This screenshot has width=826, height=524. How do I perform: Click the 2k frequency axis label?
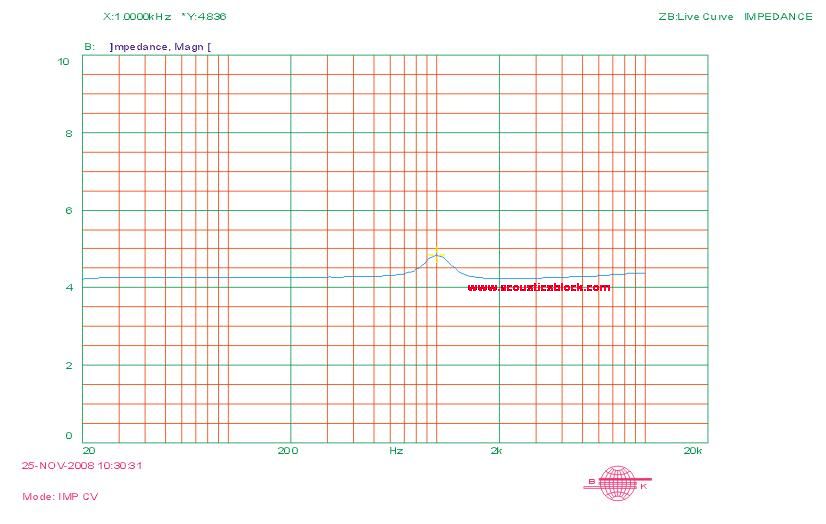tap(496, 451)
